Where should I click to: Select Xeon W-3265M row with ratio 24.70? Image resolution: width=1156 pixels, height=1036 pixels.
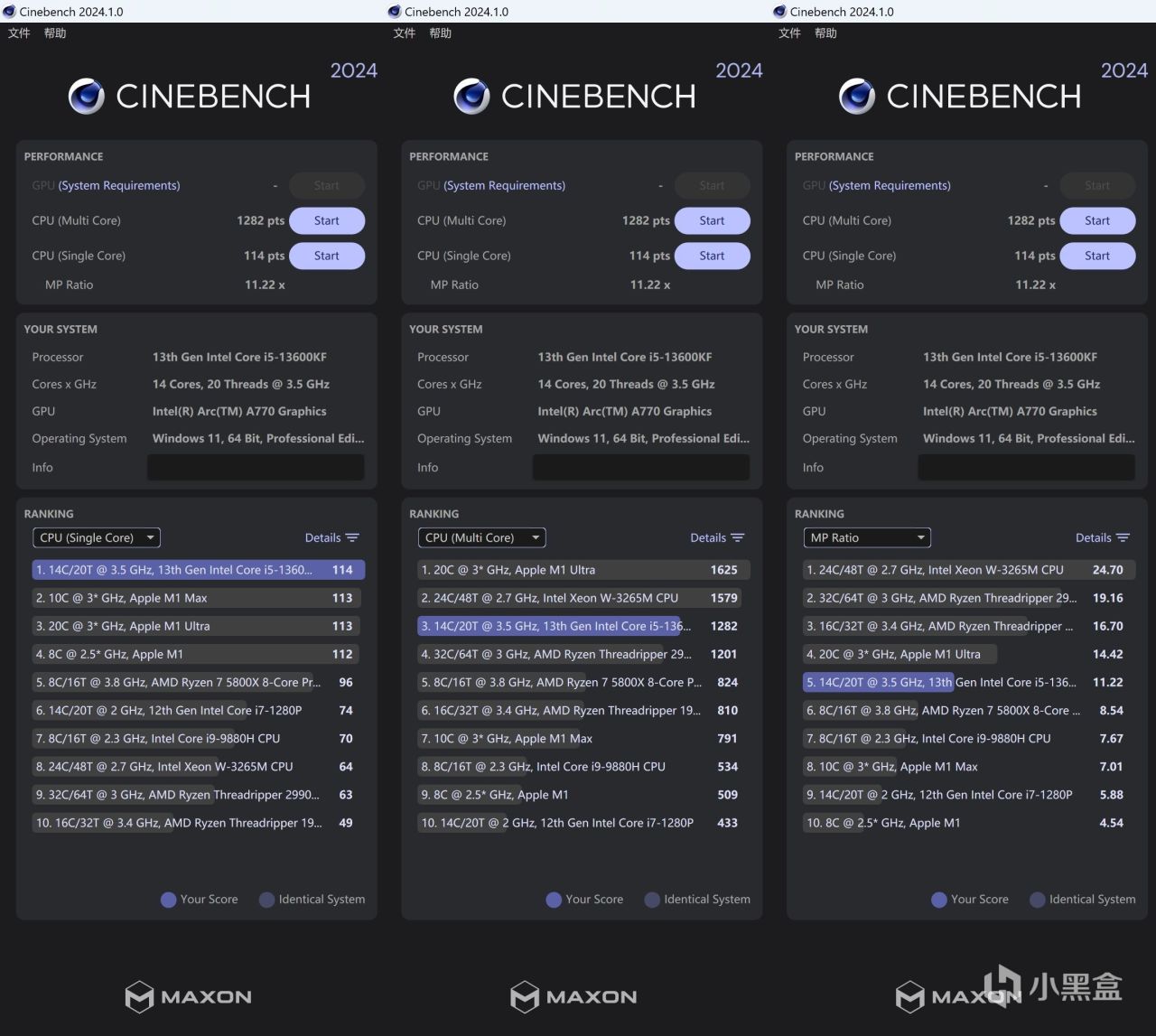(x=969, y=570)
